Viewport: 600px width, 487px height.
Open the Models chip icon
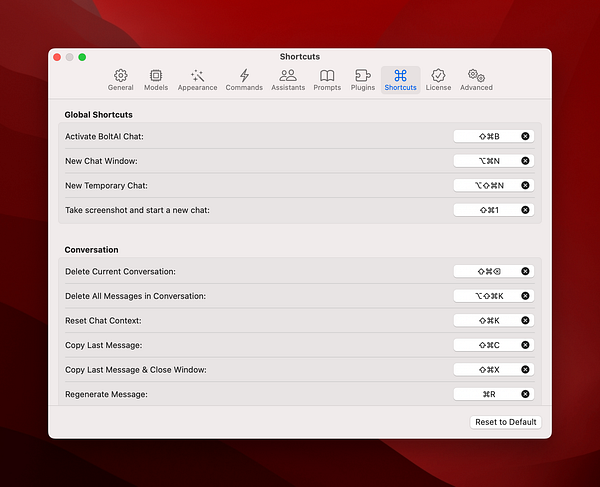pos(156,76)
